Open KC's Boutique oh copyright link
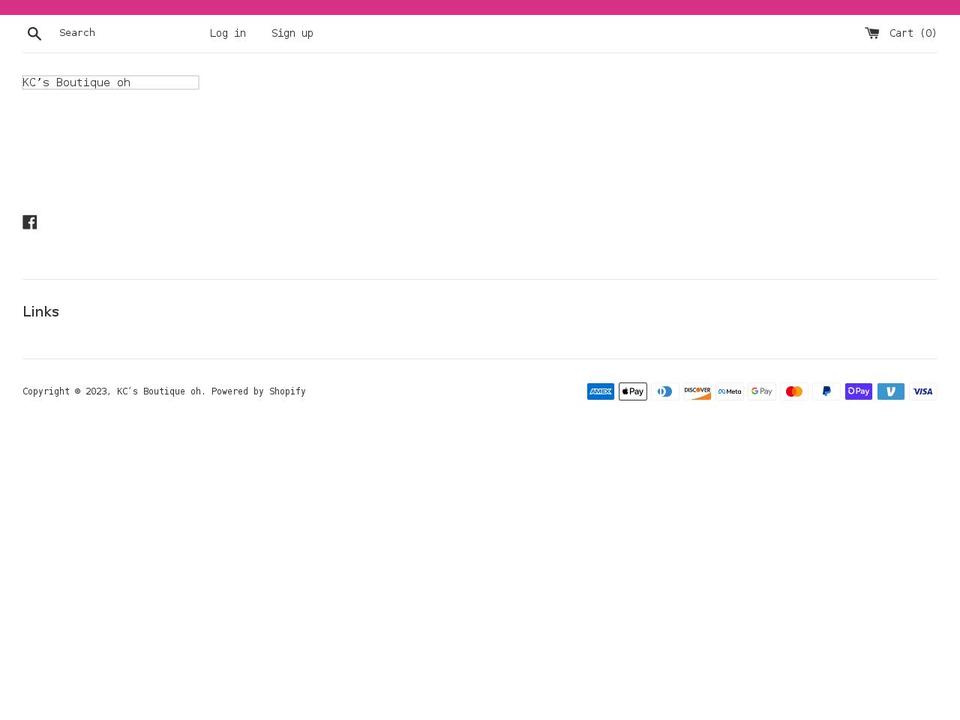This screenshot has height=720, width=960. pos(160,391)
